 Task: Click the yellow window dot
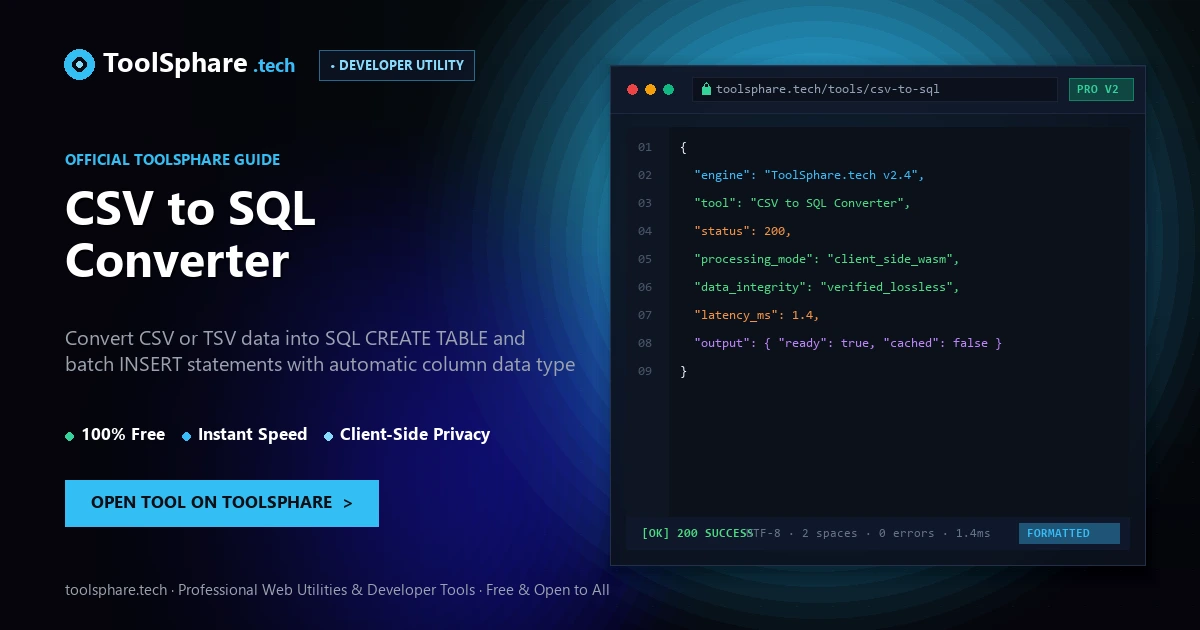(650, 89)
